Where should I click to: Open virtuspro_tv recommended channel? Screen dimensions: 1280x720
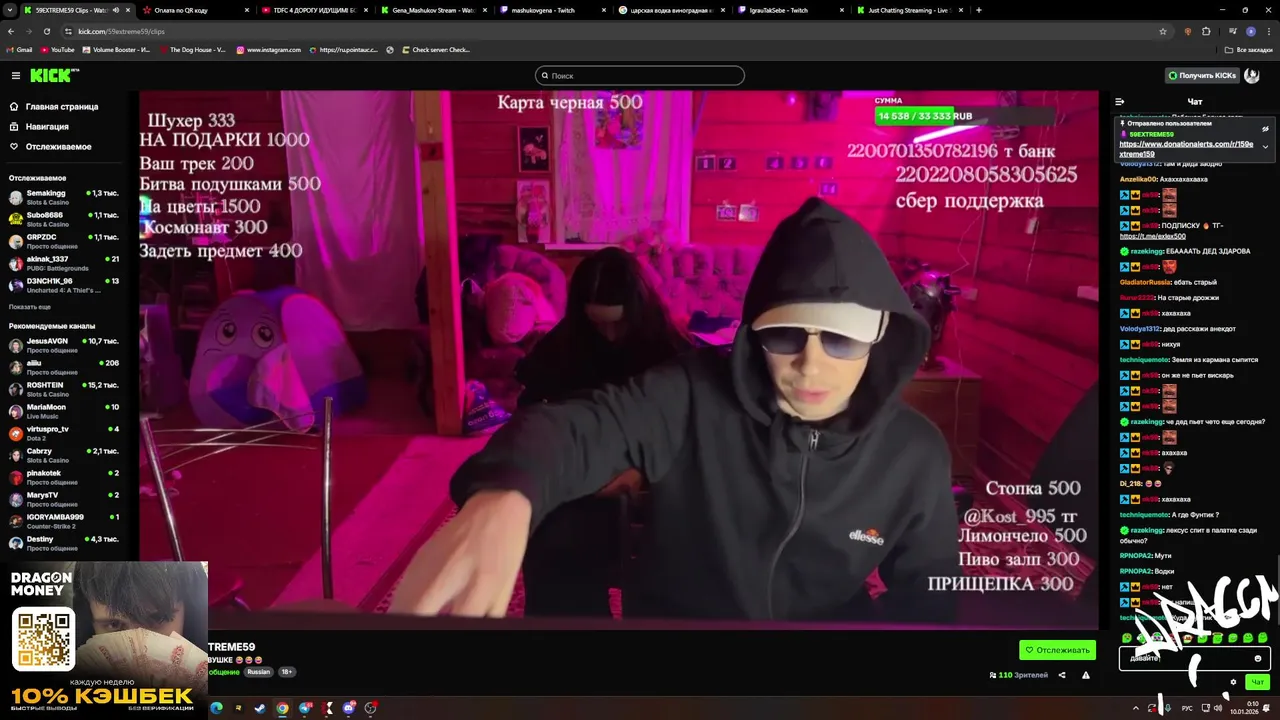click(x=63, y=433)
